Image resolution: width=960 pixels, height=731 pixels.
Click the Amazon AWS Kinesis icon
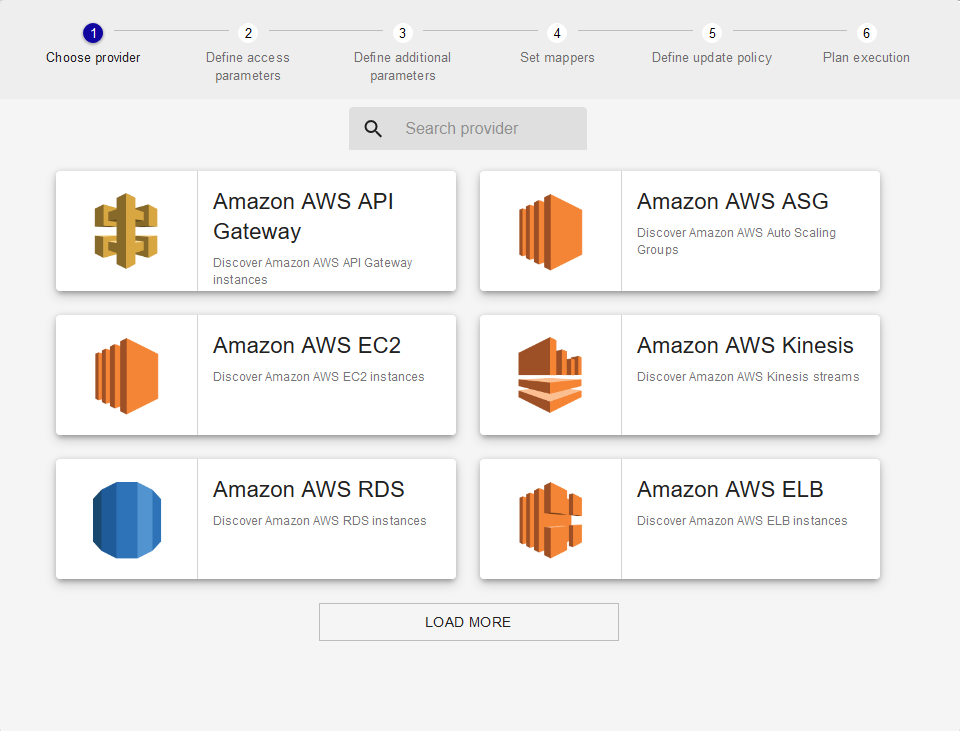click(x=550, y=375)
